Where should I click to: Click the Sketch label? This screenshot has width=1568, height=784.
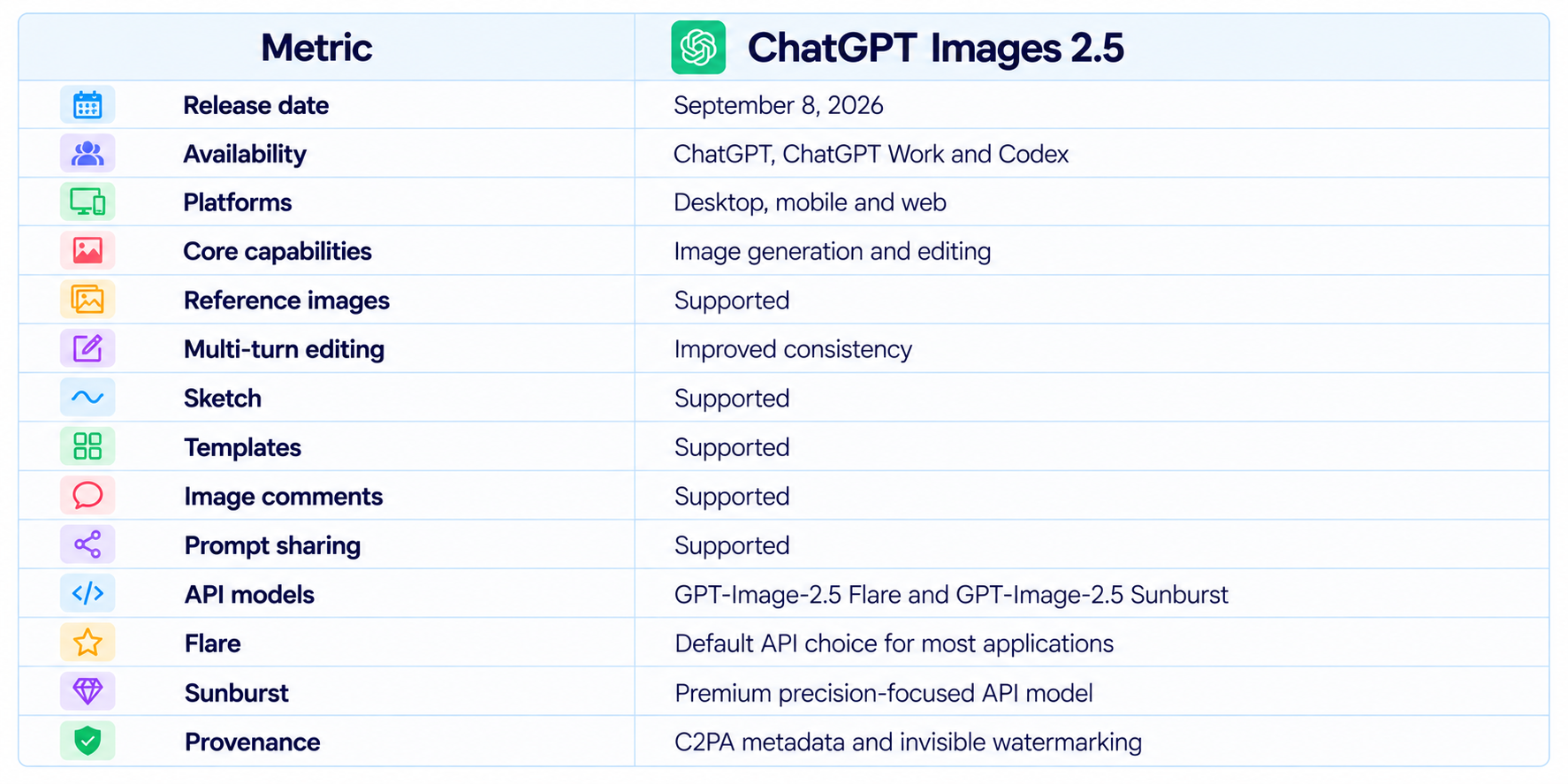[223, 399]
